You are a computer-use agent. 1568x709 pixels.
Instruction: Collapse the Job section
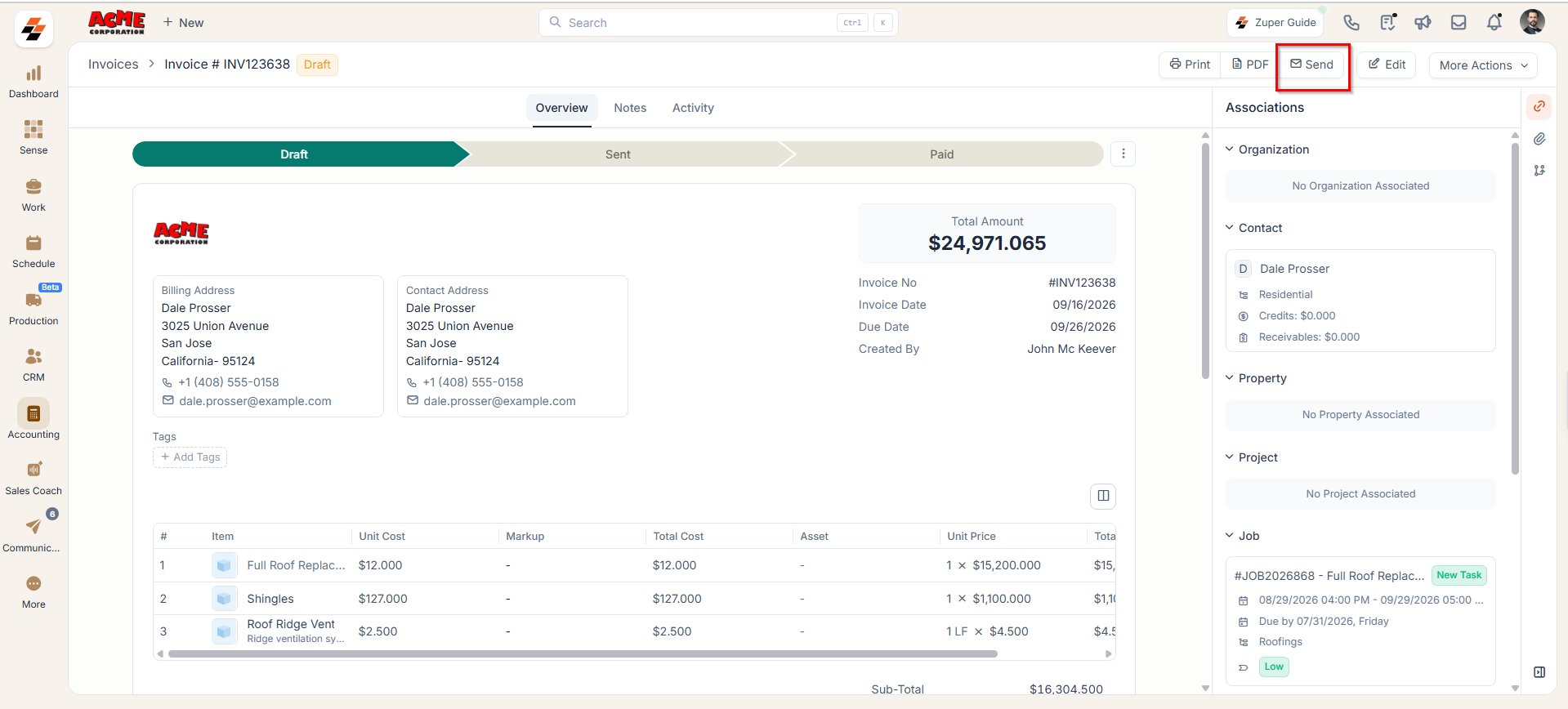[x=1229, y=535]
